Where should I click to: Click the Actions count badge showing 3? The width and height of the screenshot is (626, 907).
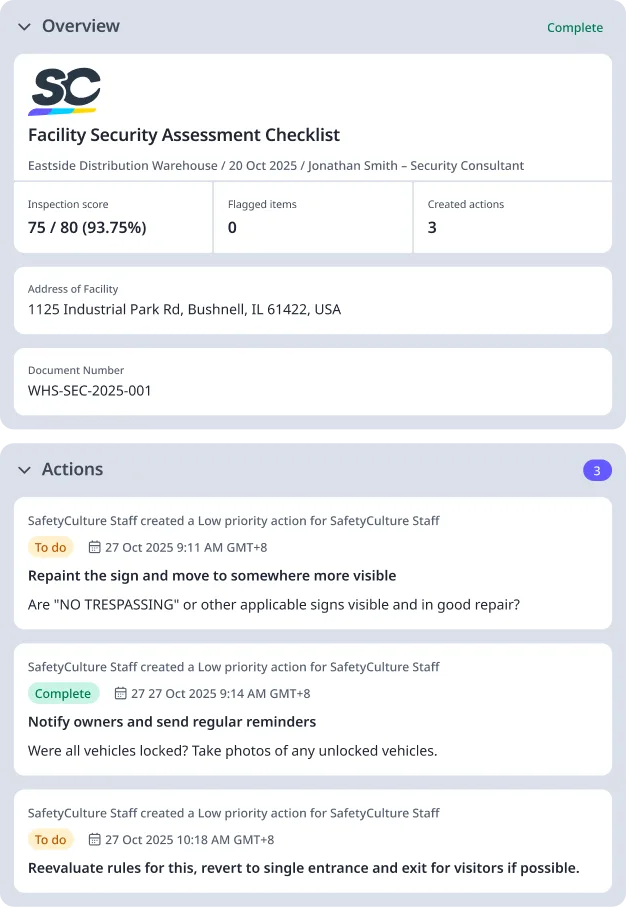597,470
